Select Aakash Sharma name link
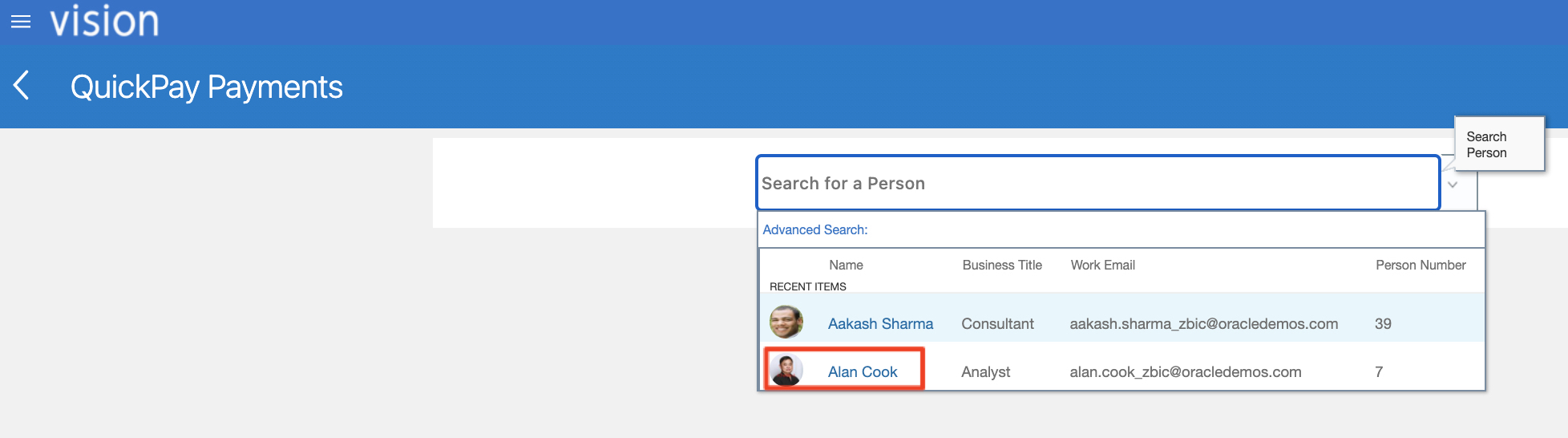The width and height of the screenshot is (1568, 438). [x=880, y=324]
